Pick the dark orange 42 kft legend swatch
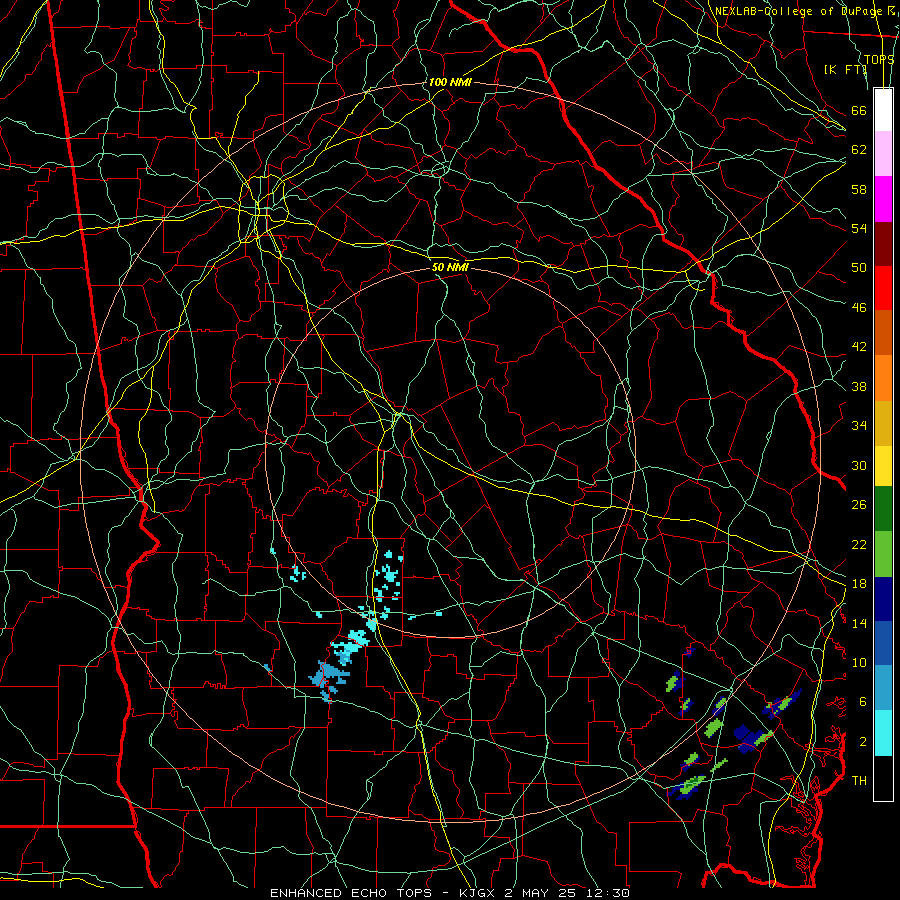 [883, 332]
